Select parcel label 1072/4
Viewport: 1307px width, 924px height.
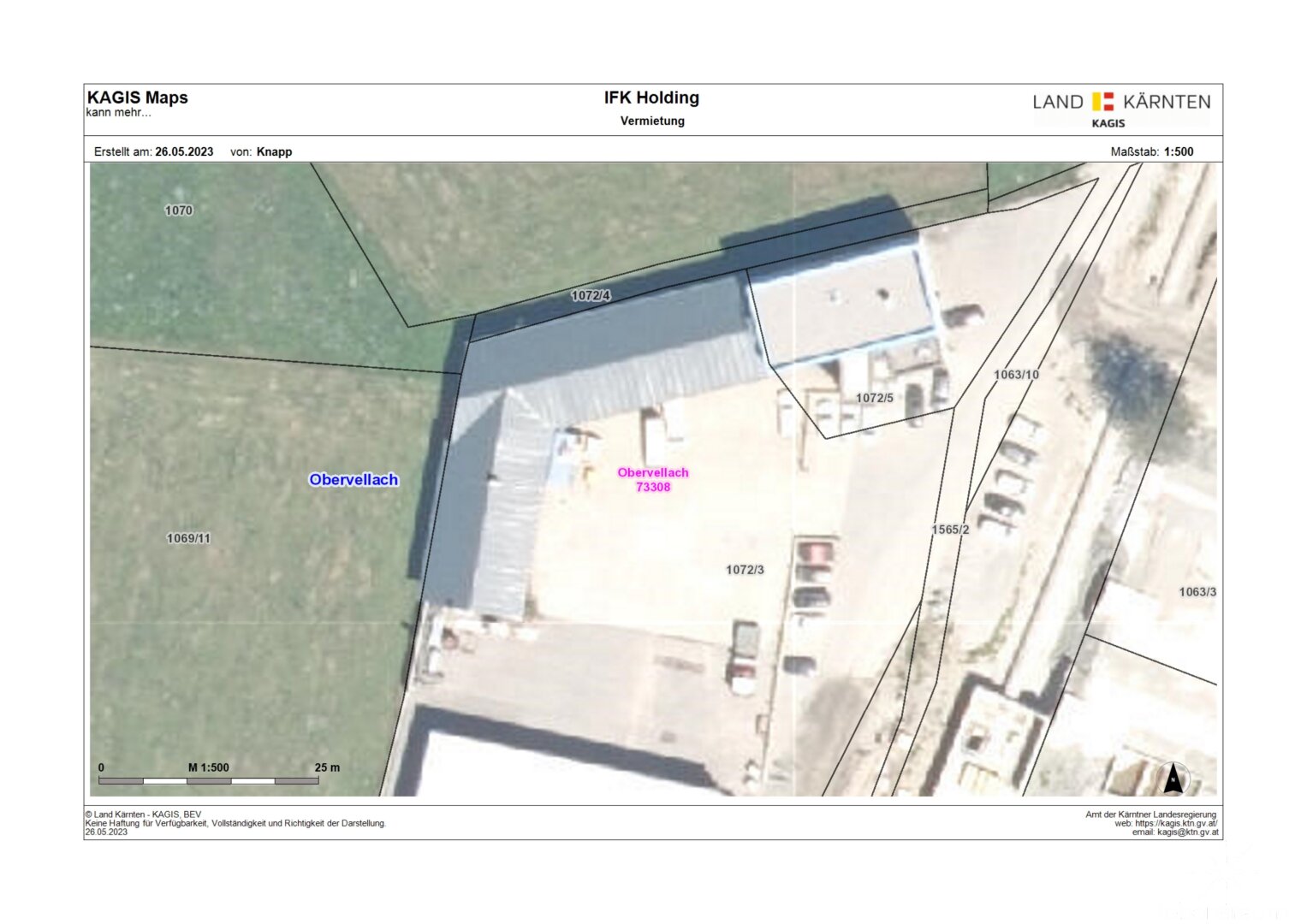pos(591,296)
